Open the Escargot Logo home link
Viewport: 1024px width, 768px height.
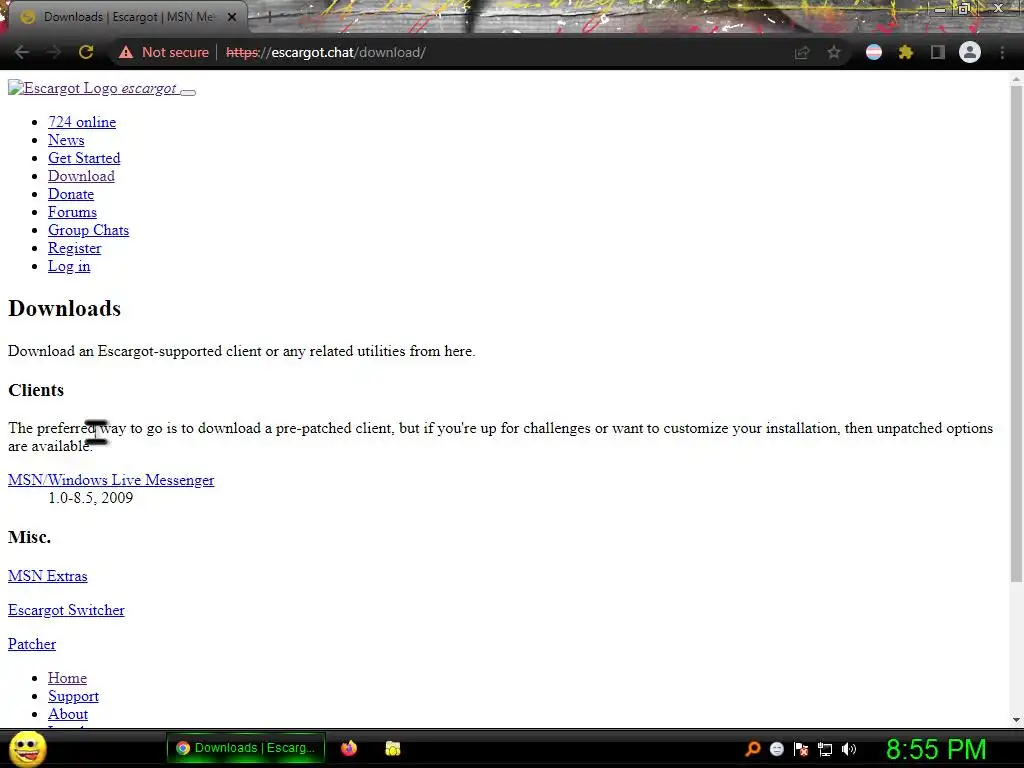pyautogui.click(x=92, y=88)
